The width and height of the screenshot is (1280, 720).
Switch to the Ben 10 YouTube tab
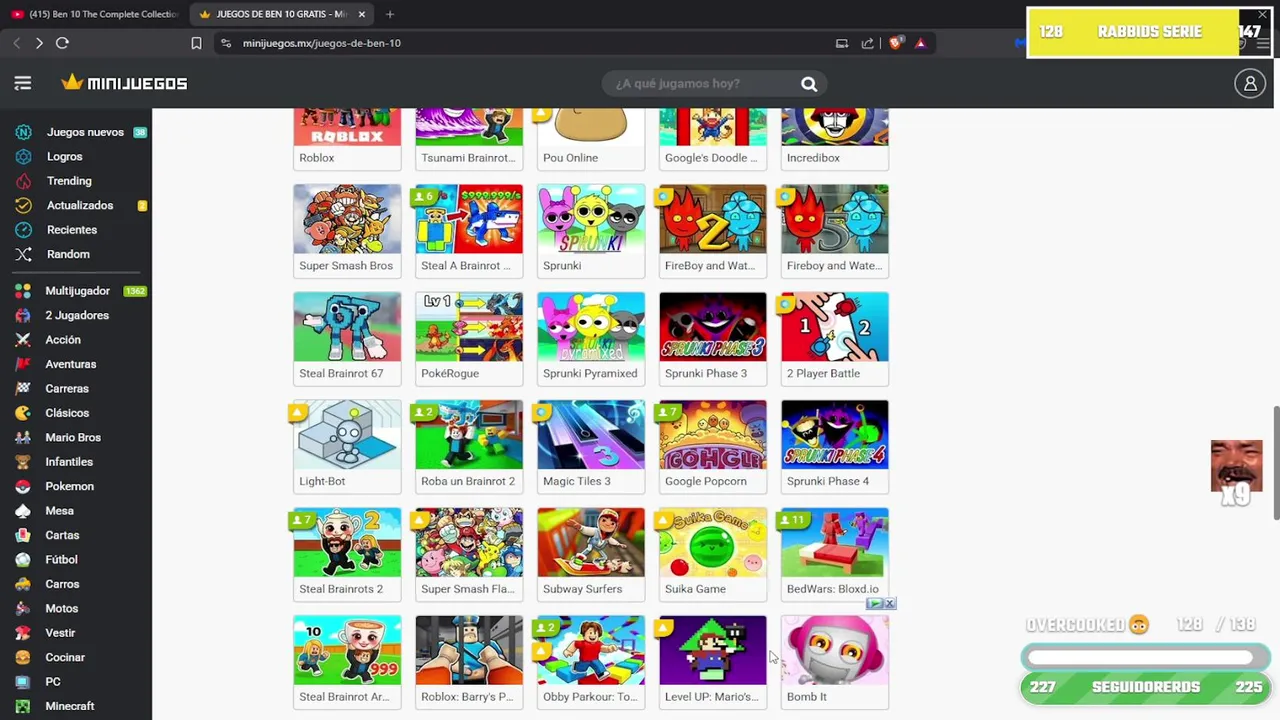(x=93, y=14)
